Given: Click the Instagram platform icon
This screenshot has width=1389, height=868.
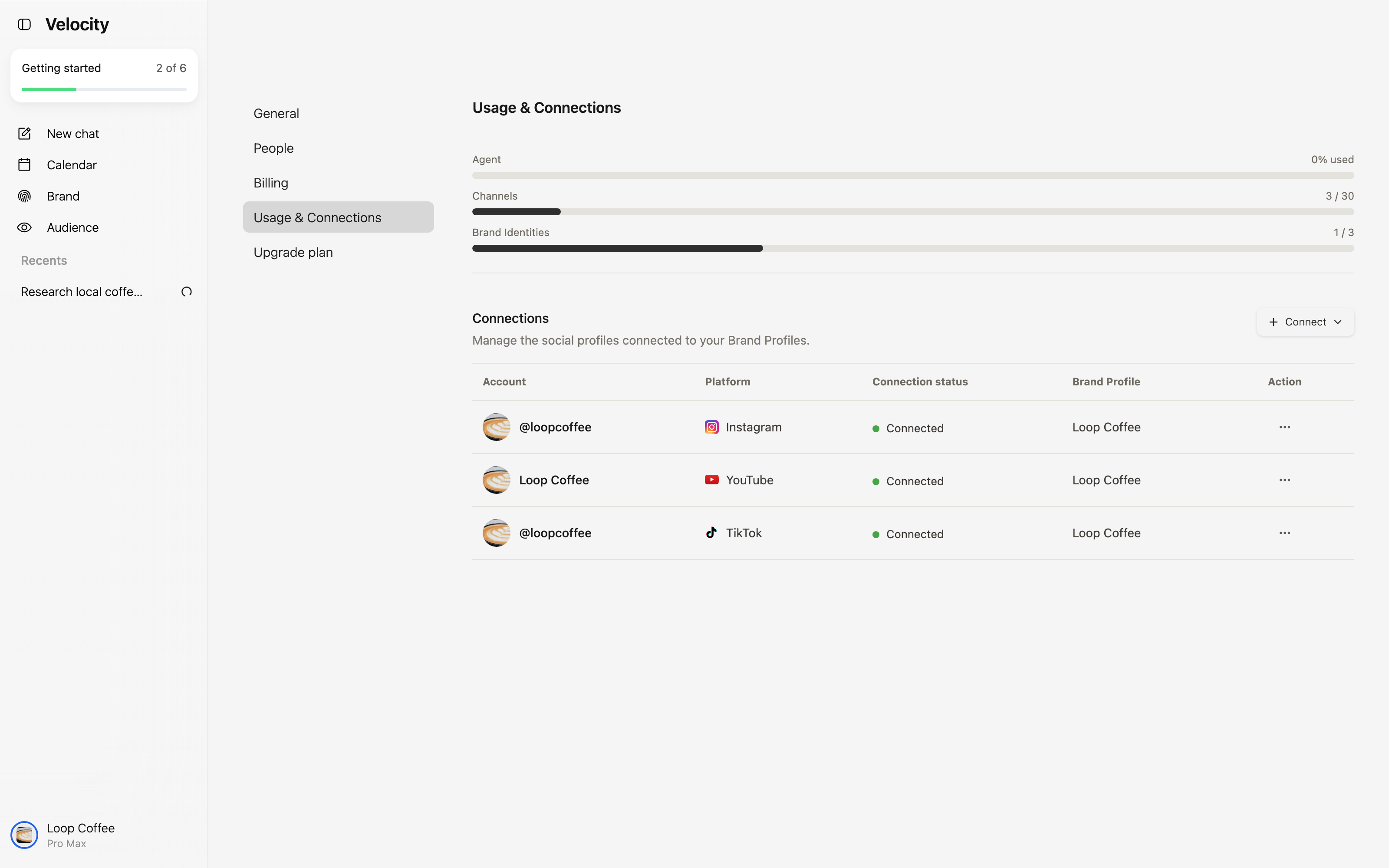Looking at the screenshot, I should (x=712, y=427).
